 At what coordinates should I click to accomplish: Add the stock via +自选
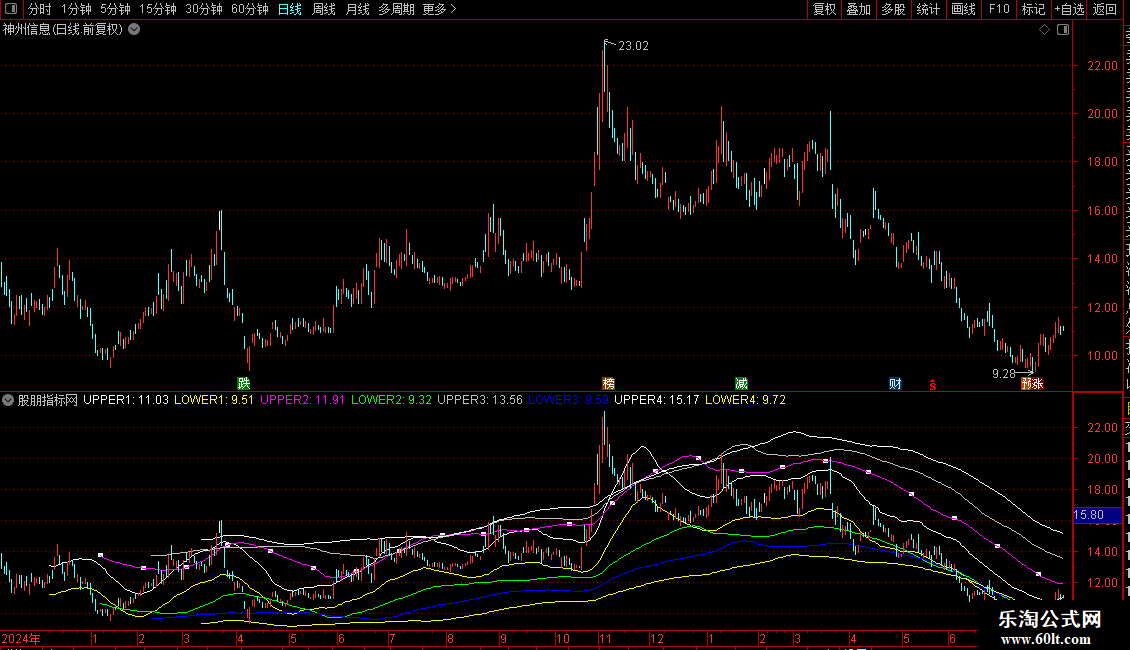click(1069, 9)
